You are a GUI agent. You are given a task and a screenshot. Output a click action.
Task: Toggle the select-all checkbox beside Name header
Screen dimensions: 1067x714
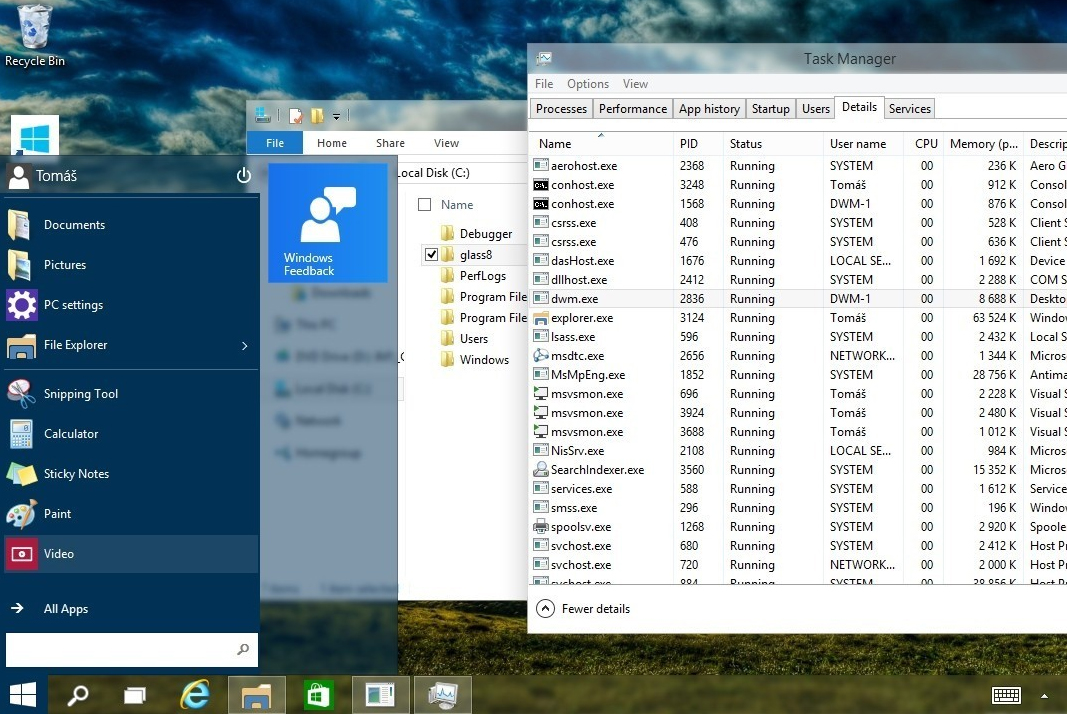coord(424,205)
